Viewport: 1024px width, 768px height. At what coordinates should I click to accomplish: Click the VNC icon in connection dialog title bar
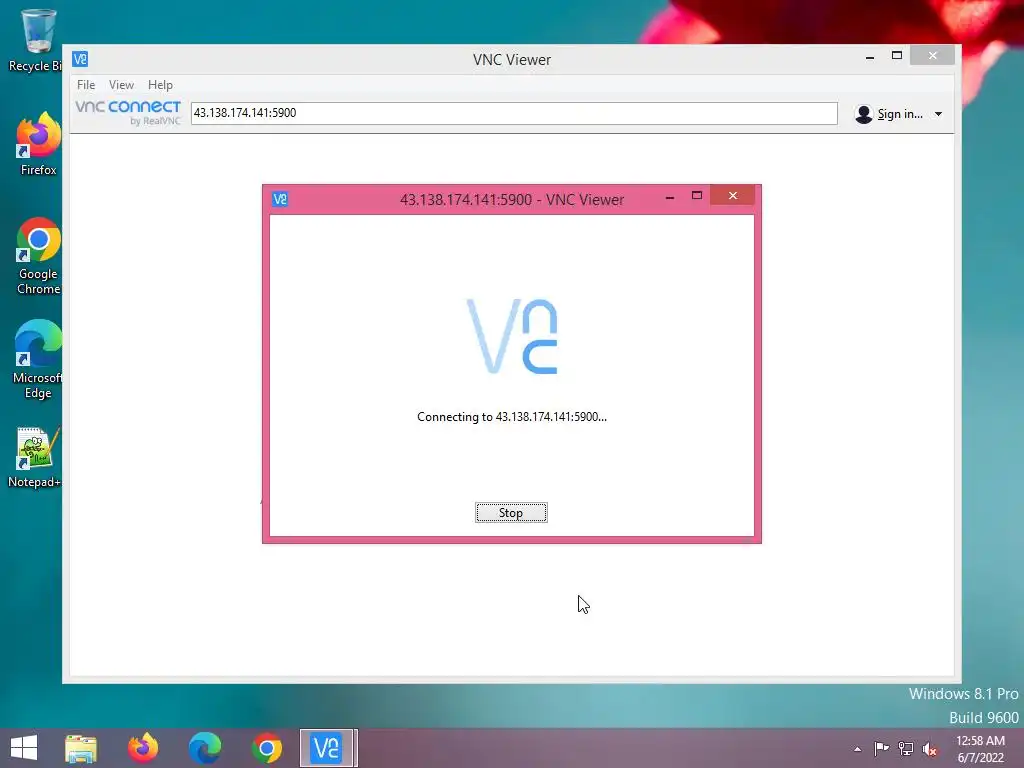280,199
